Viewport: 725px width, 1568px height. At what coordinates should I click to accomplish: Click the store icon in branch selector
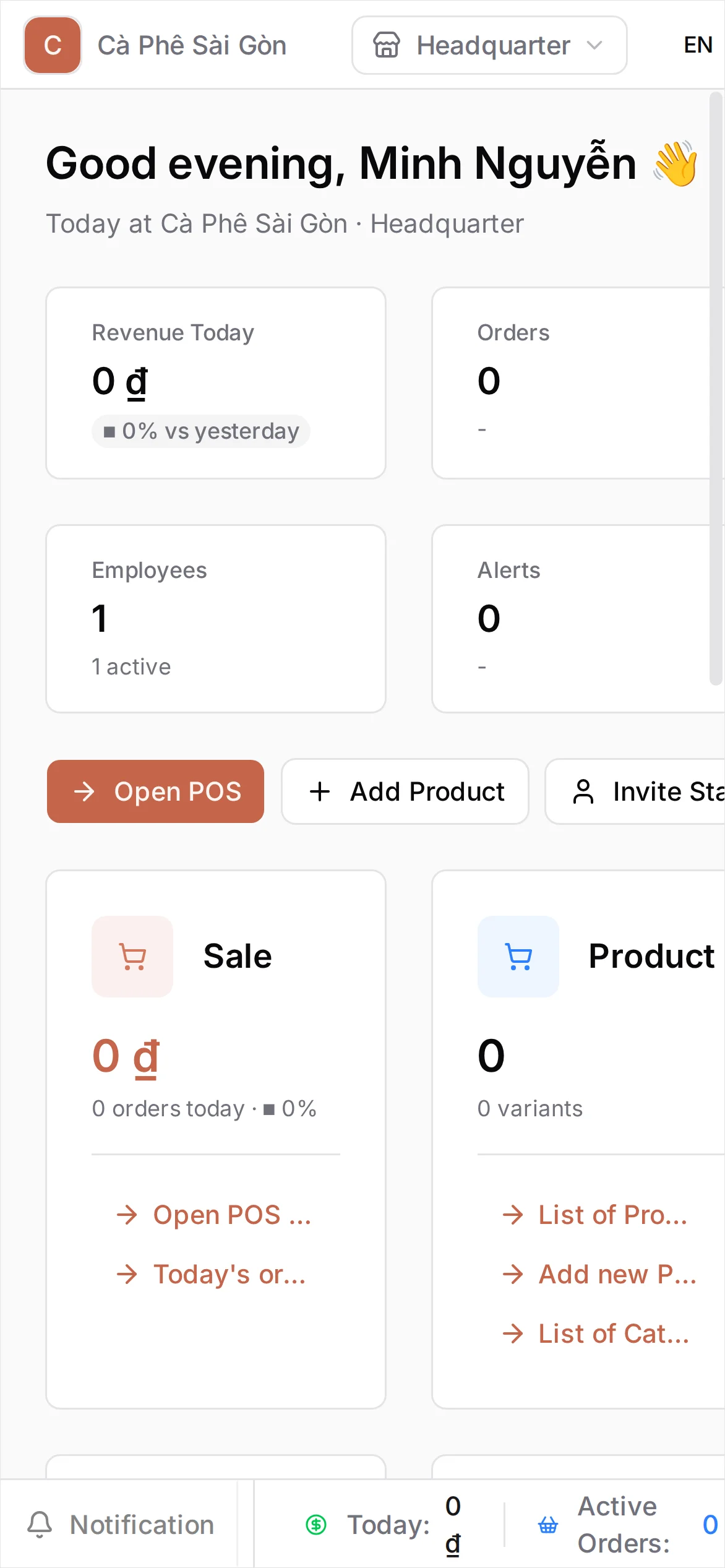tap(387, 45)
